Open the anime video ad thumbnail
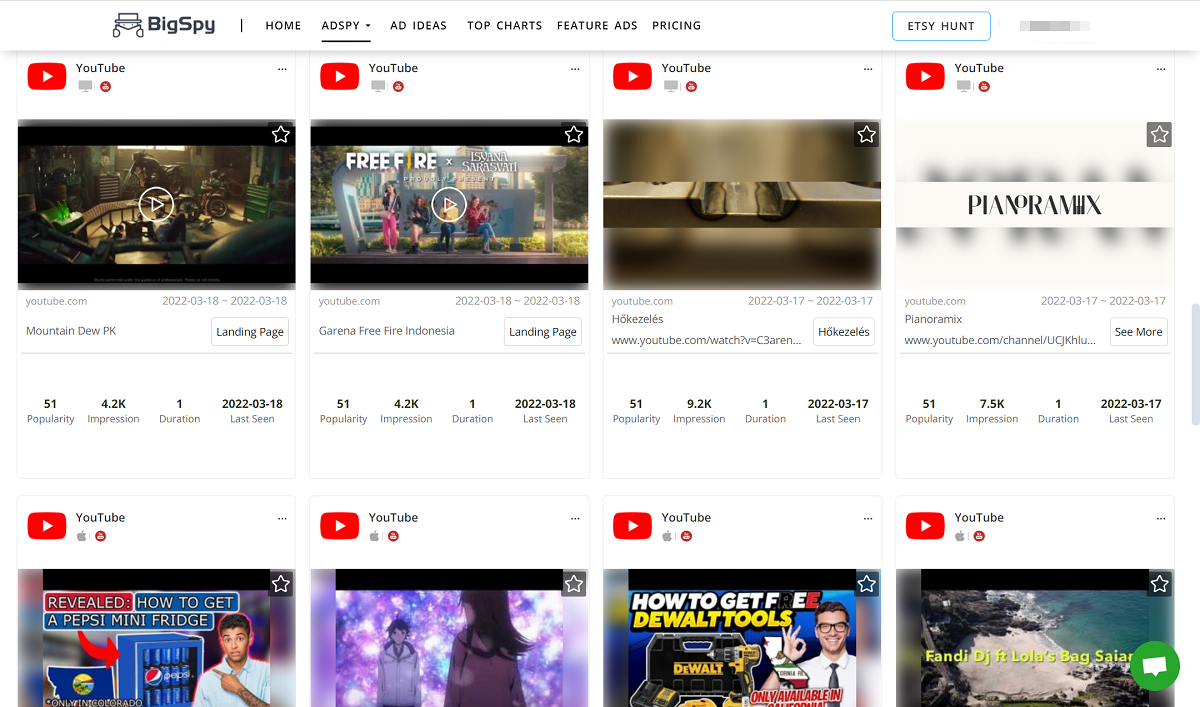1200x707 pixels. [449, 638]
